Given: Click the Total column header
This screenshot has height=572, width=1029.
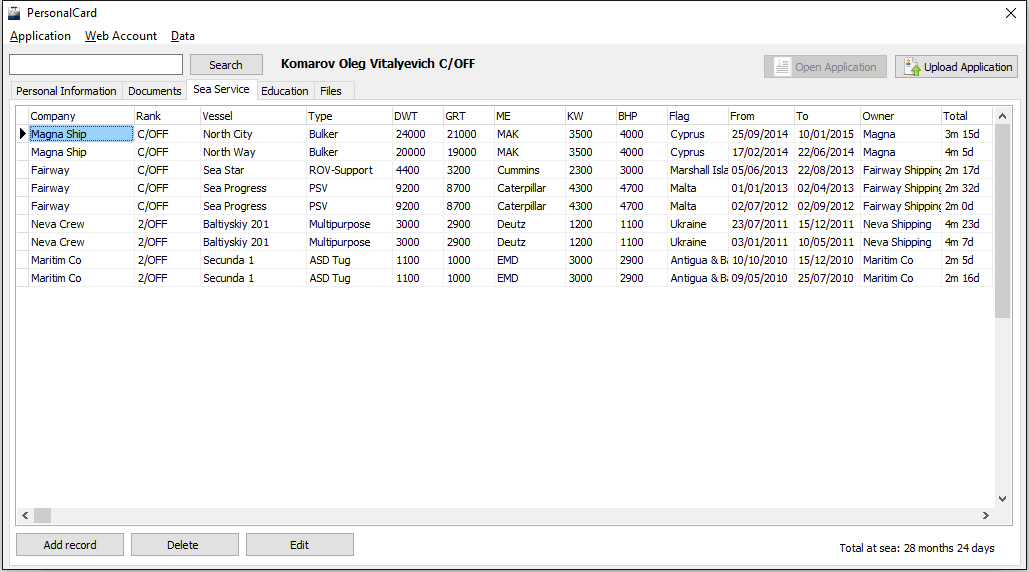Looking at the screenshot, I should pos(967,116).
